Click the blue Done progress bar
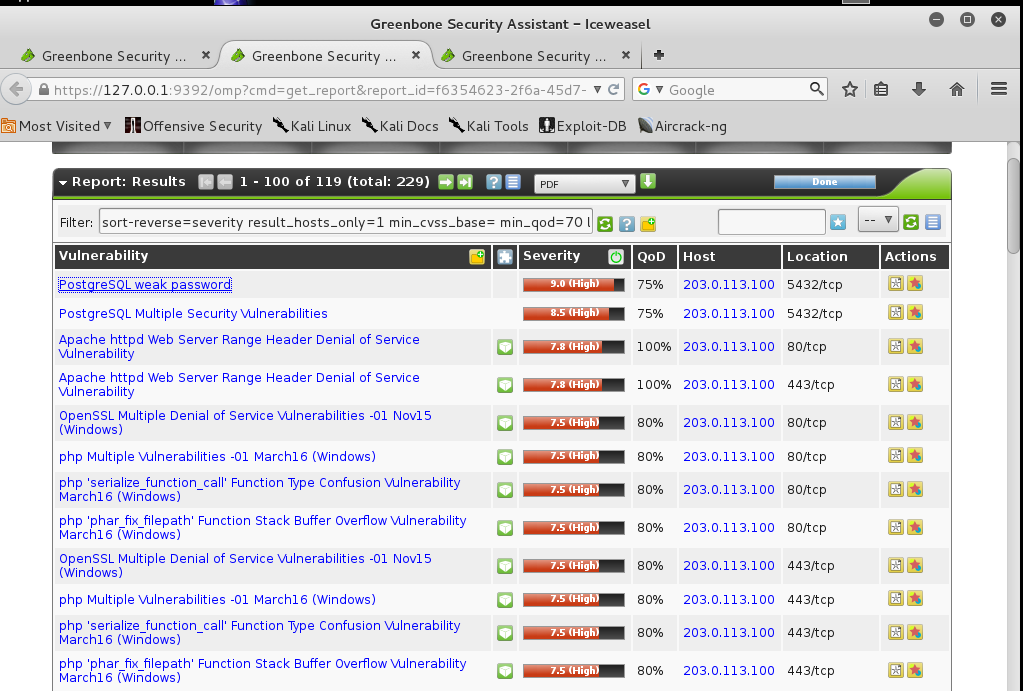 [x=825, y=182]
